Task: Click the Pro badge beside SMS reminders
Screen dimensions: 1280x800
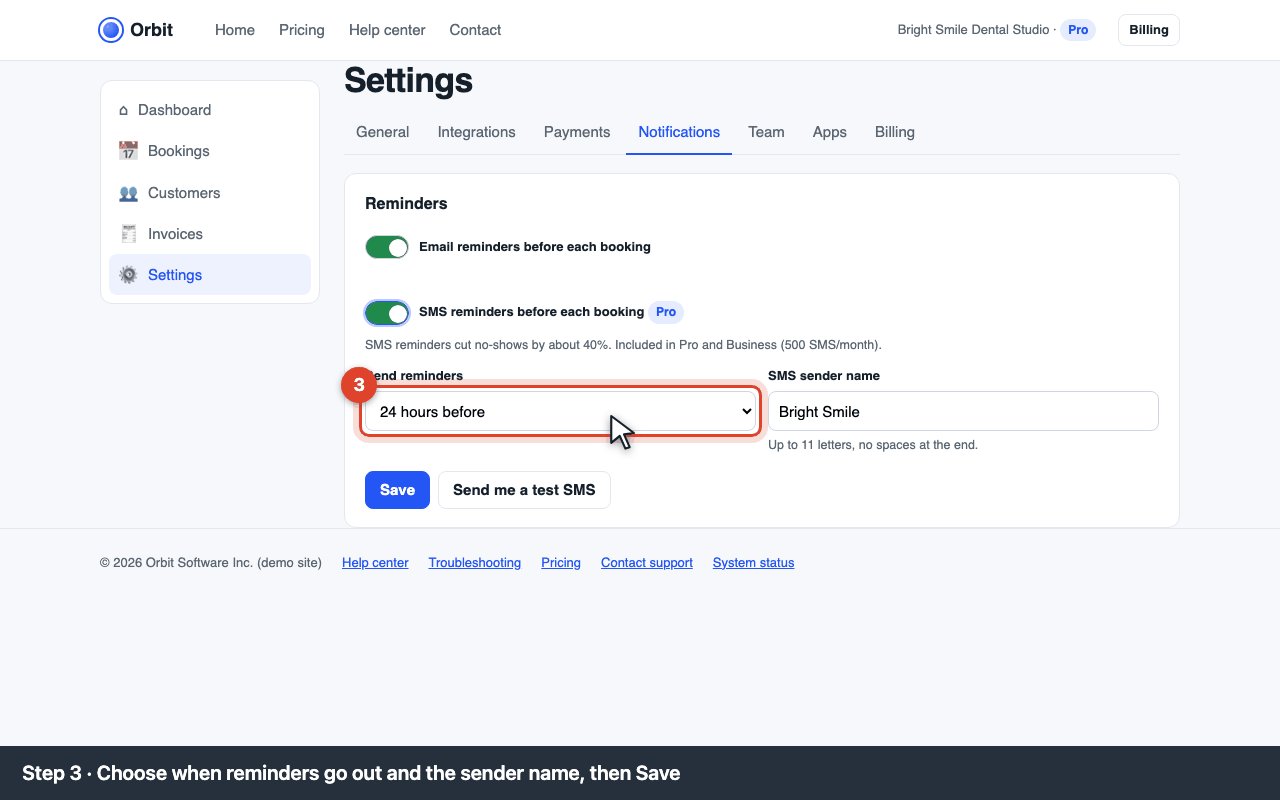Action: click(x=666, y=312)
